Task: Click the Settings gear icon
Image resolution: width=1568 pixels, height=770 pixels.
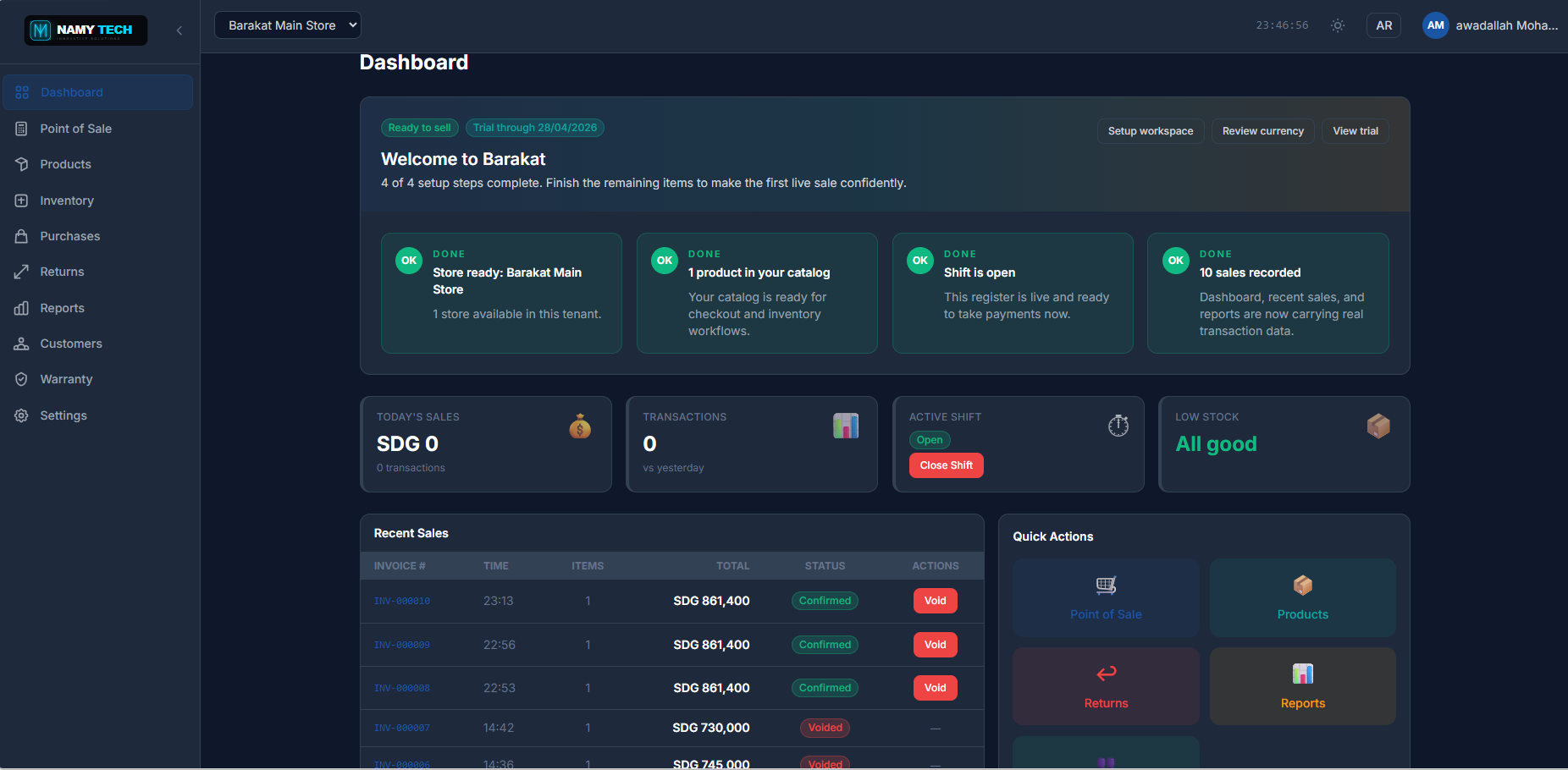Action: 22,415
